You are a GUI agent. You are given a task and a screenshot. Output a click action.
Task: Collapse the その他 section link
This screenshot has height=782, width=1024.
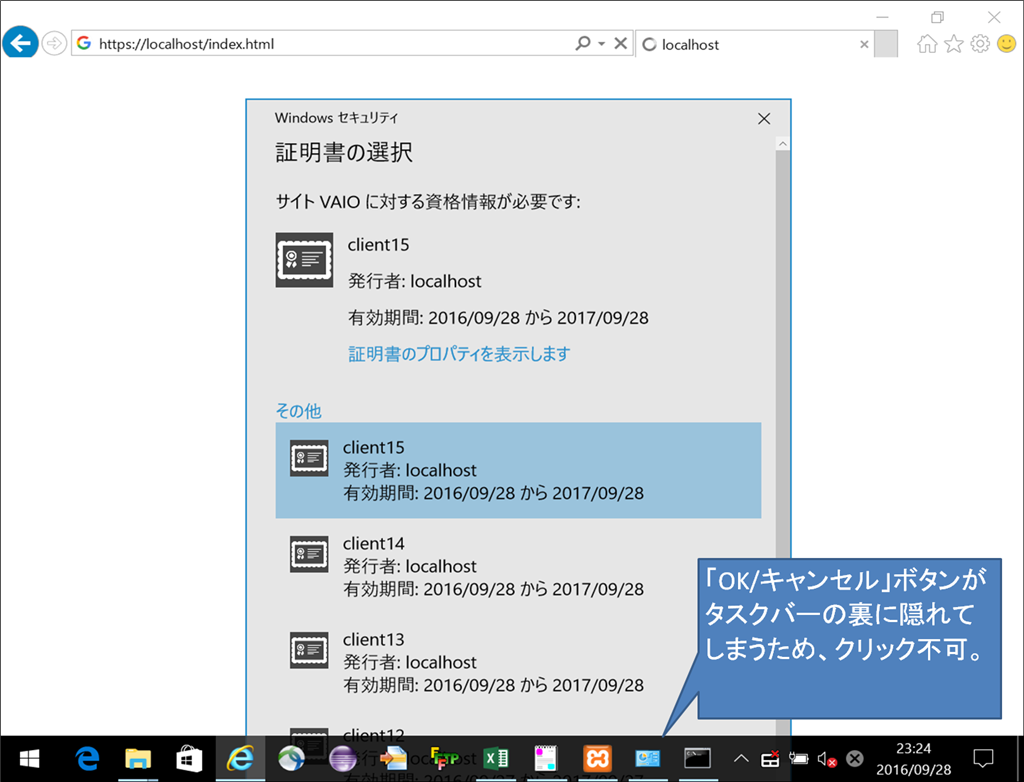[298, 411]
